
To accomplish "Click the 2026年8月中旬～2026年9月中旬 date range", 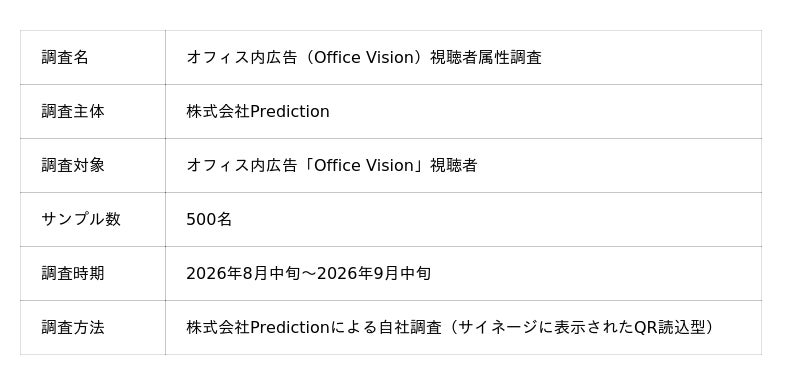I will 309,274.
